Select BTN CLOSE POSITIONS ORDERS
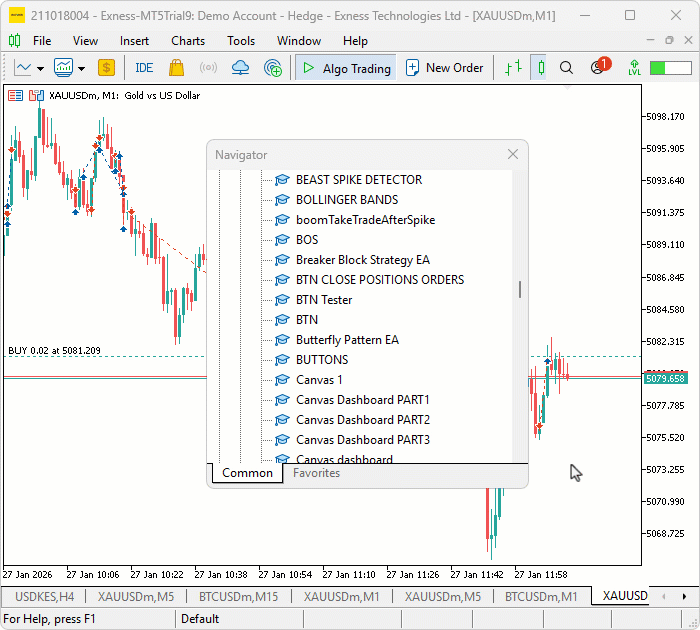The height and width of the screenshot is (630, 700). 380,280
